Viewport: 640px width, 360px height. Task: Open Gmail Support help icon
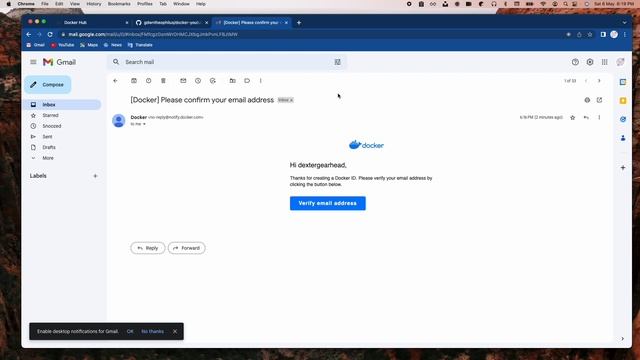[x=575, y=62]
